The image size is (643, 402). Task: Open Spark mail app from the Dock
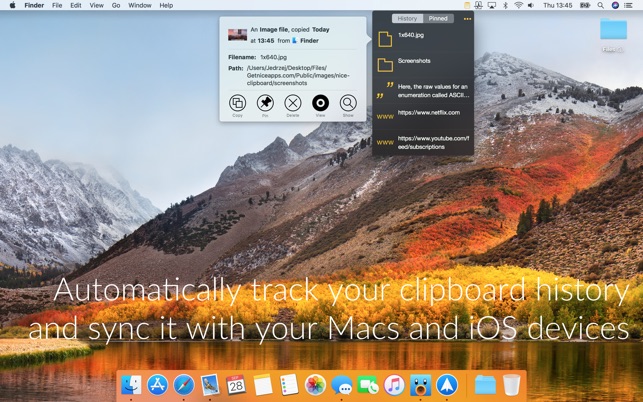447,385
